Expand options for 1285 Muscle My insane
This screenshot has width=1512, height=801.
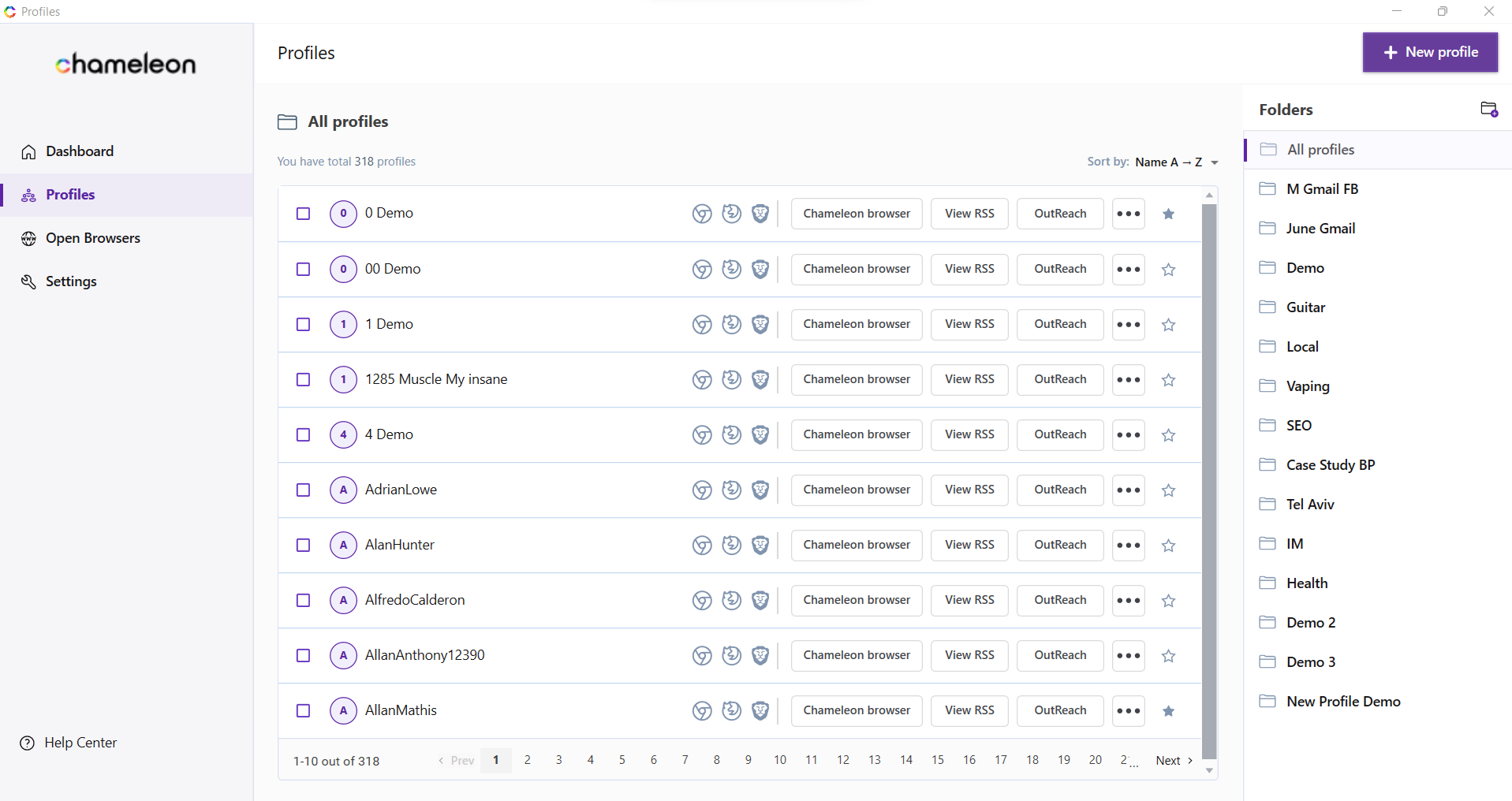[x=1129, y=379]
